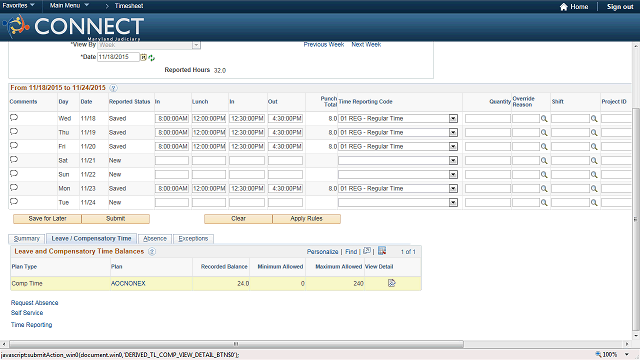Look up Override Reason for Sat 11/21
The image size is (640, 360).
544,161
